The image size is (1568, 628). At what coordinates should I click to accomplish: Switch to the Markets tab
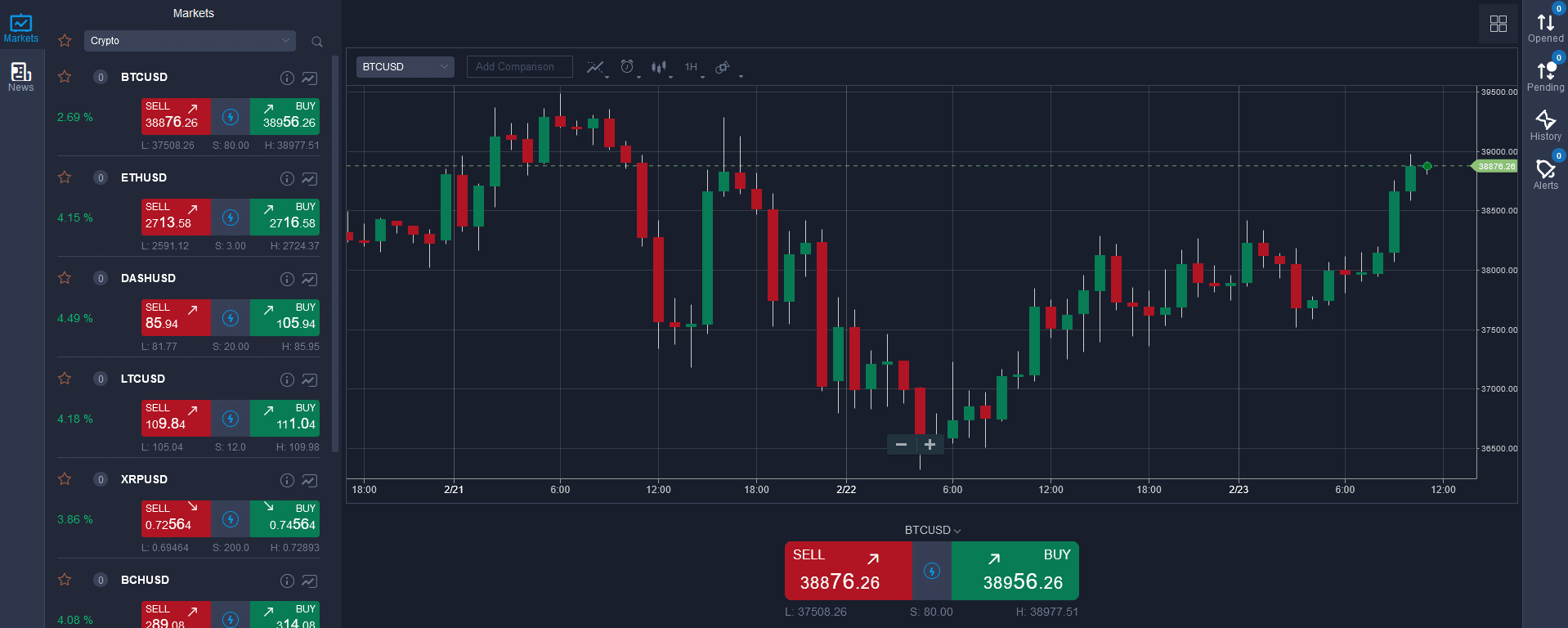pyautogui.click(x=21, y=28)
